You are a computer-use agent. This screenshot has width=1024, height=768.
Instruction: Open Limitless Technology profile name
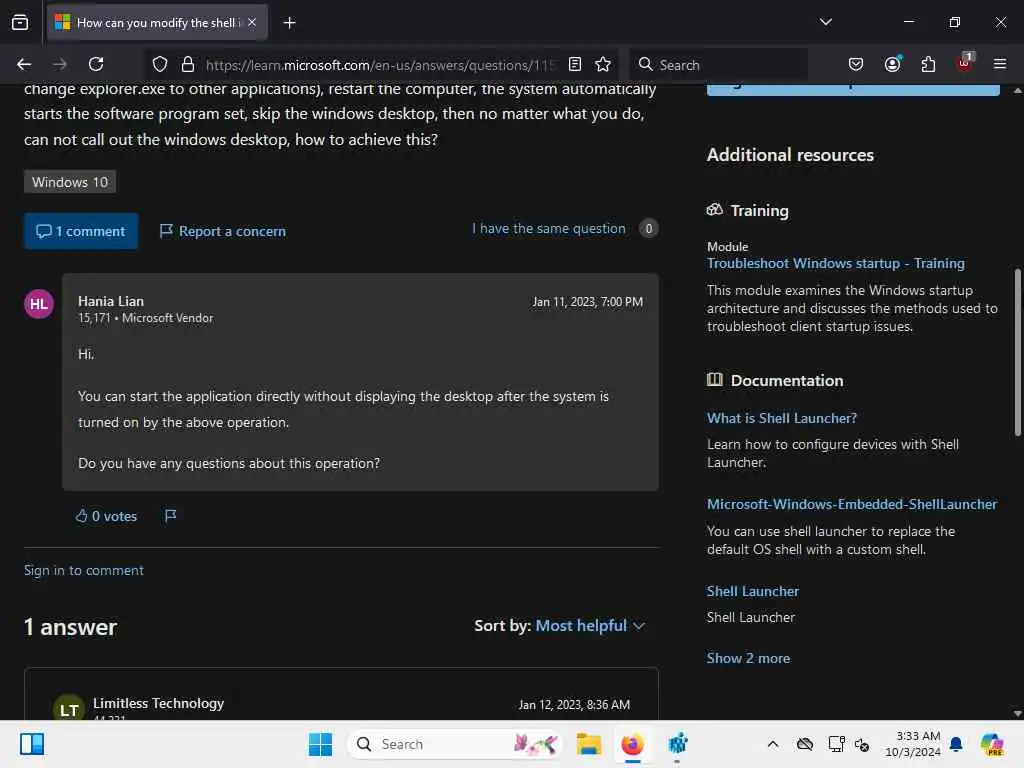158,703
